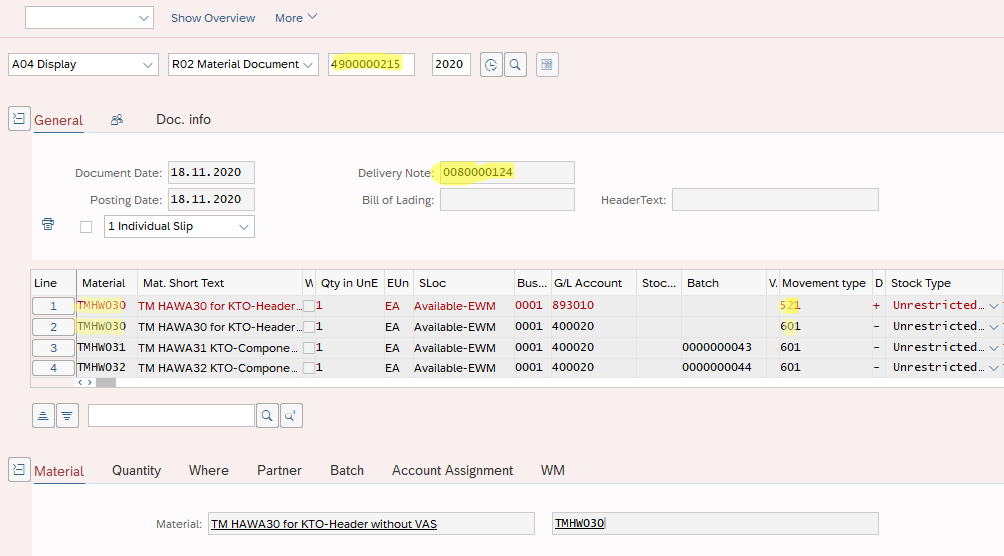Image resolution: width=1004 pixels, height=556 pixels.
Task: Open TM HAWA30 for KTO-Header without VAS link
Action: point(324,524)
